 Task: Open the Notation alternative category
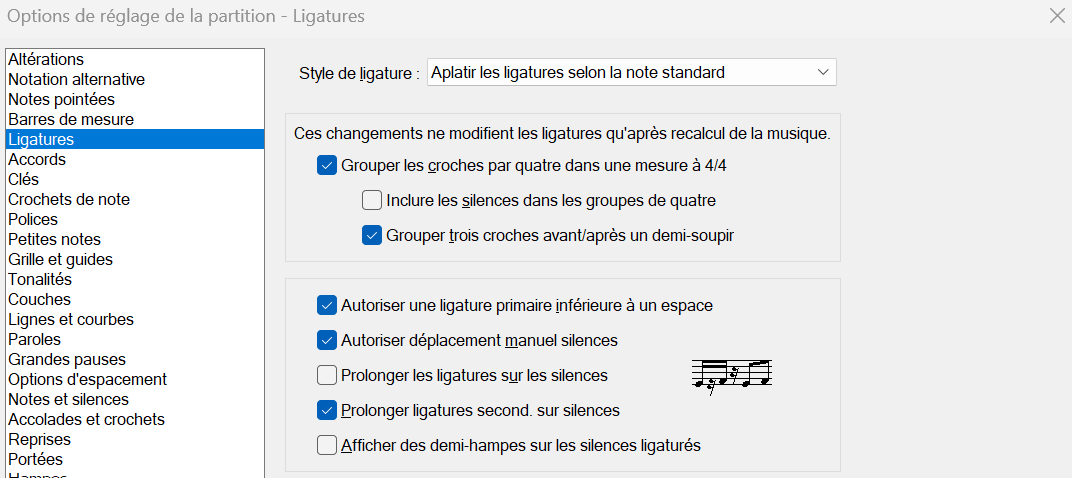pyautogui.click(x=76, y=80)
